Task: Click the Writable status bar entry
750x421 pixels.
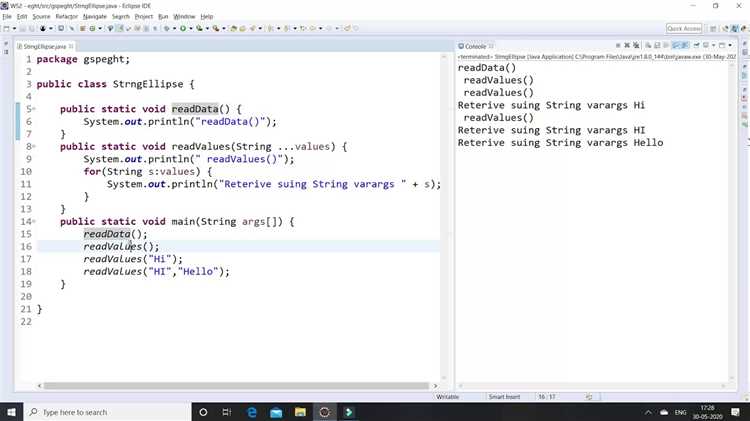Action: 447,397
